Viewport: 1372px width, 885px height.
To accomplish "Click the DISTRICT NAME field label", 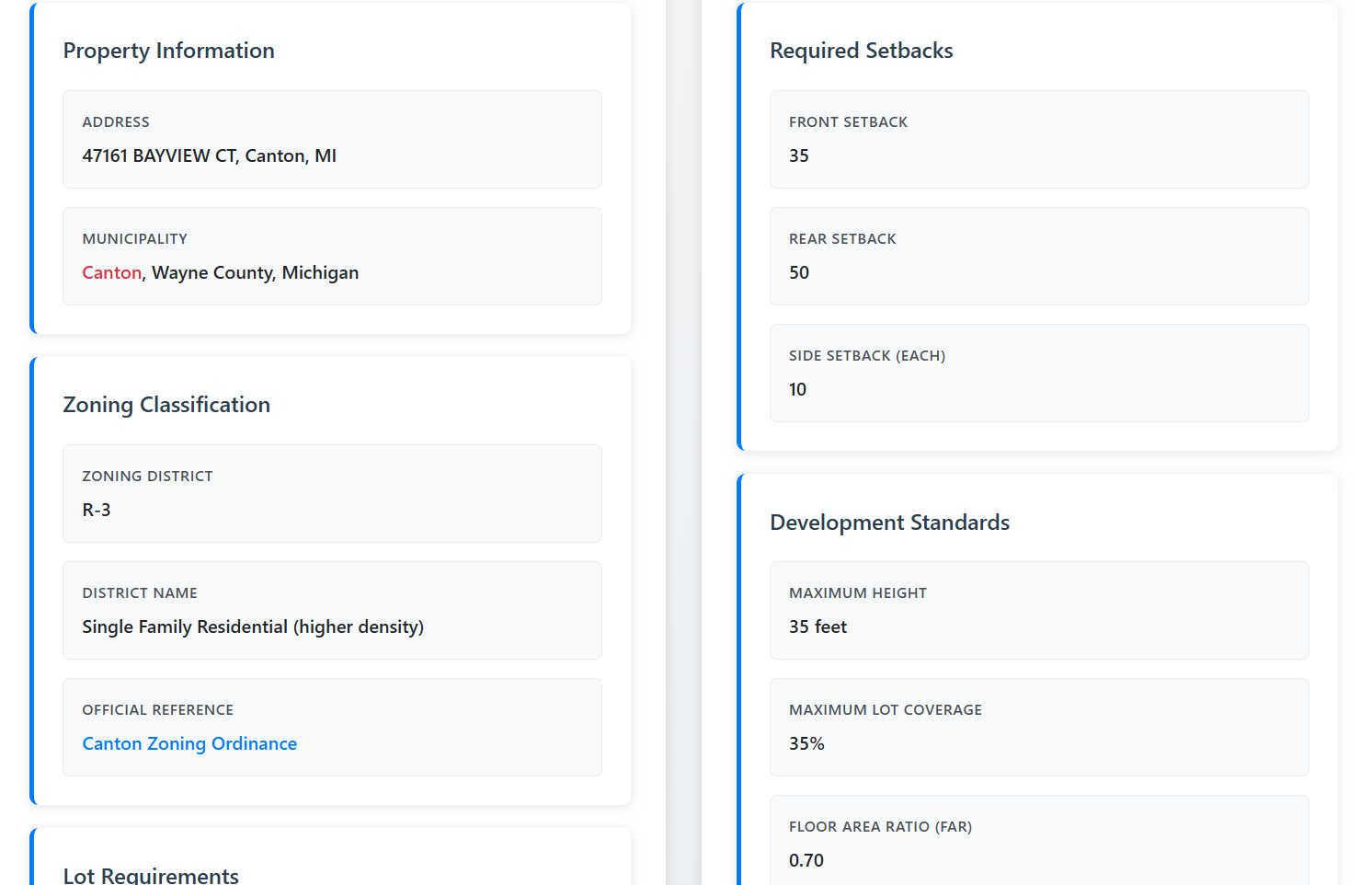I will click(x=140, y=592).
